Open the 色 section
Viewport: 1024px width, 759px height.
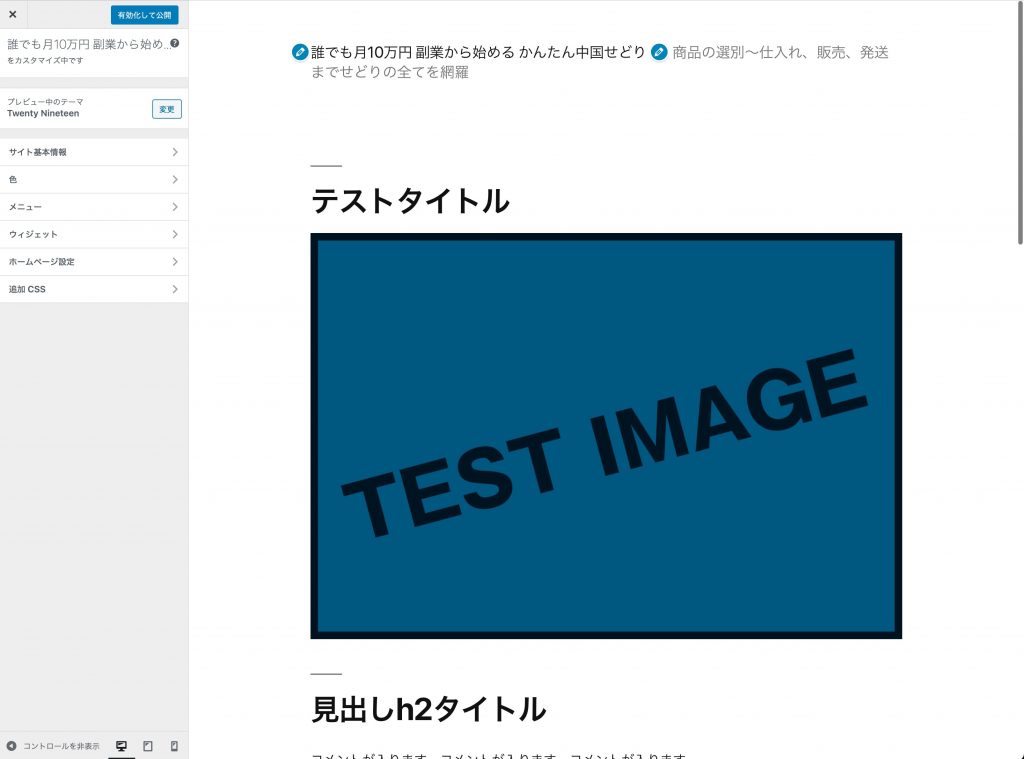pyautogui.click(x=94, y=180)
